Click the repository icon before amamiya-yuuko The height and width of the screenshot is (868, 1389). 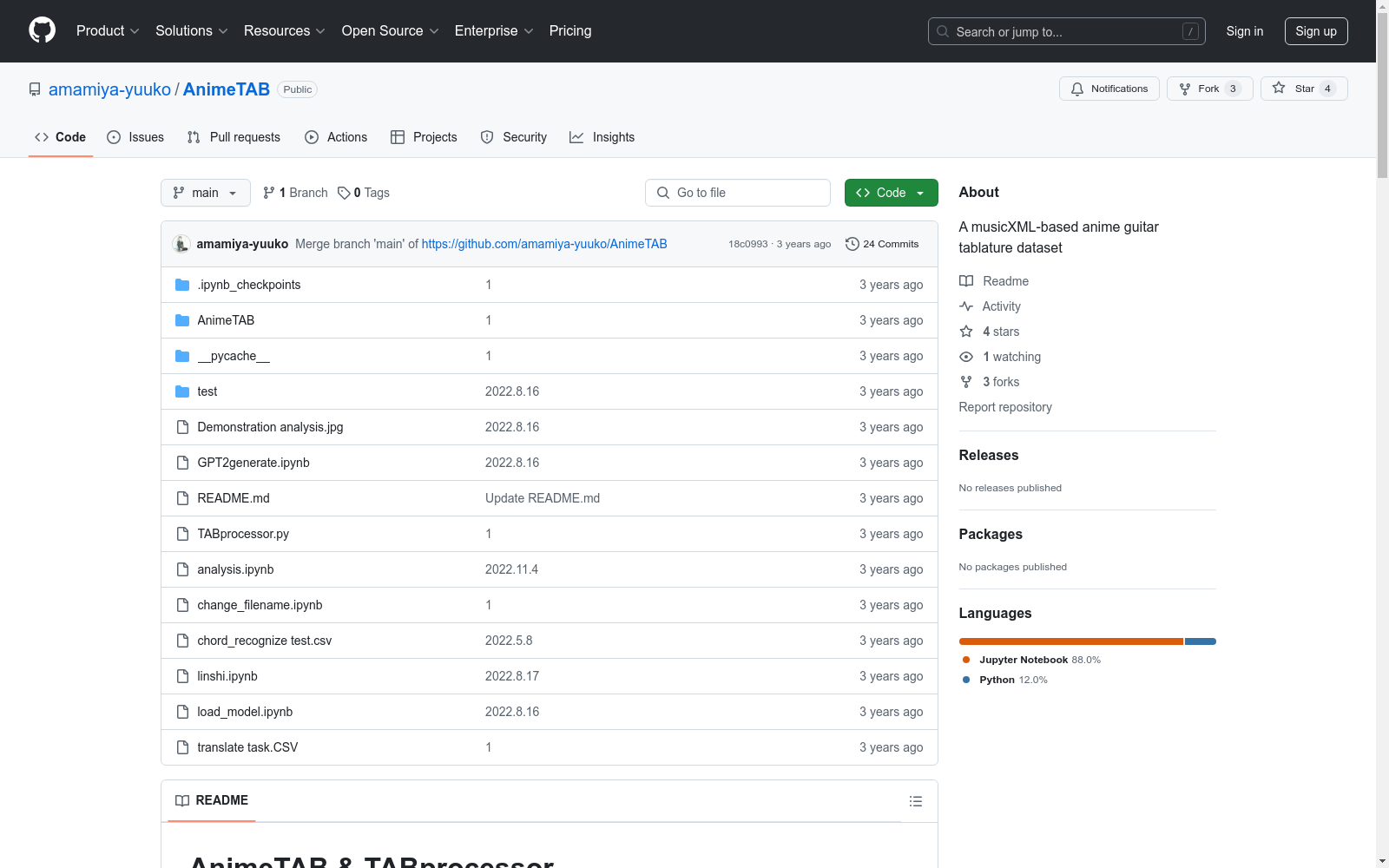(35, 89)
